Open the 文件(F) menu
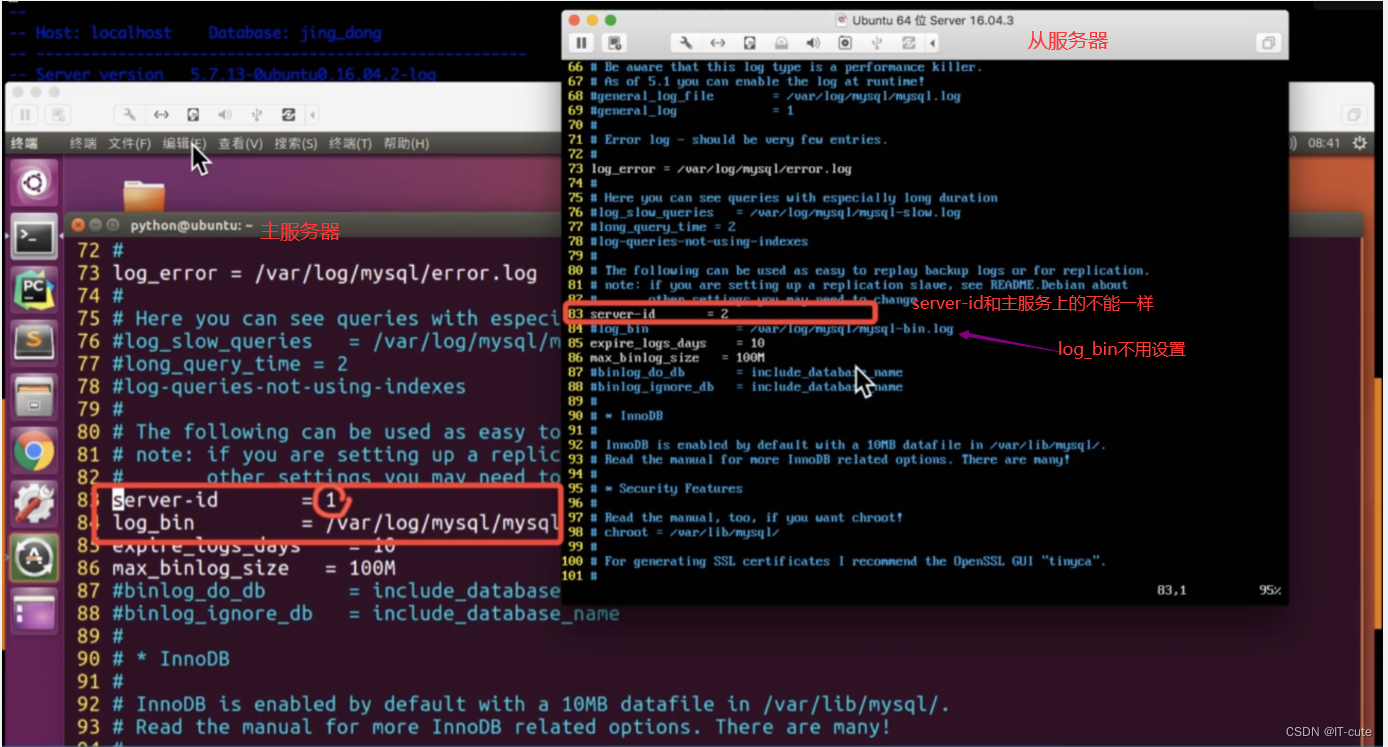 click(x=129, y=144)
